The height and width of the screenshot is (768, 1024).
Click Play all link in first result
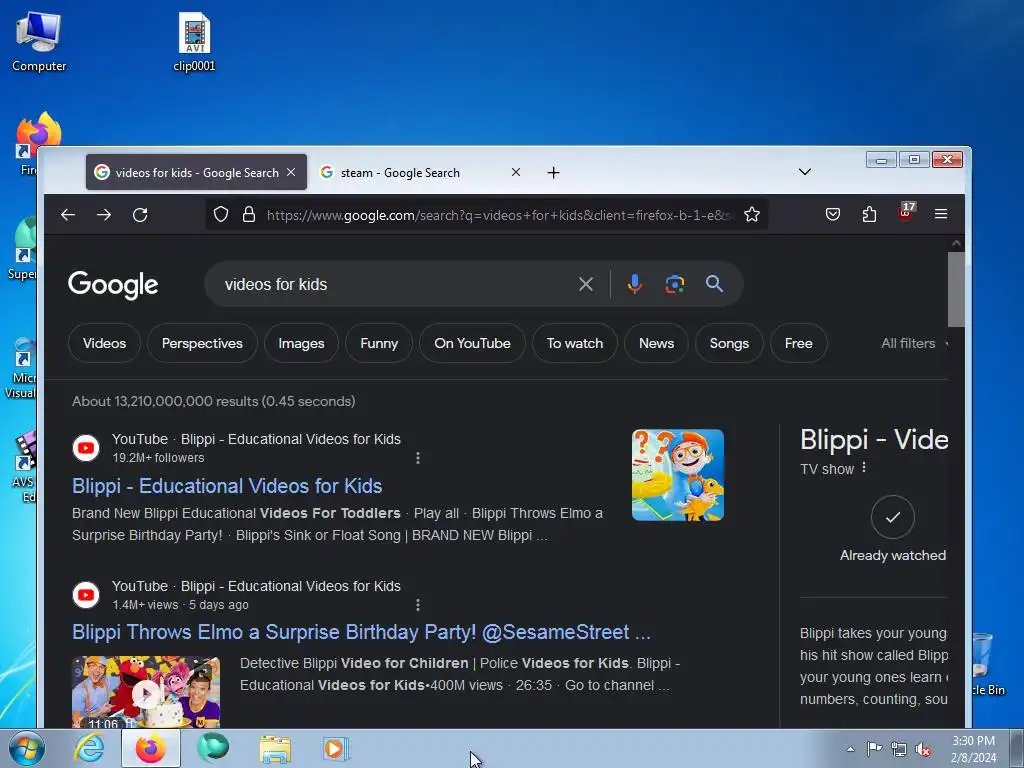436,513
